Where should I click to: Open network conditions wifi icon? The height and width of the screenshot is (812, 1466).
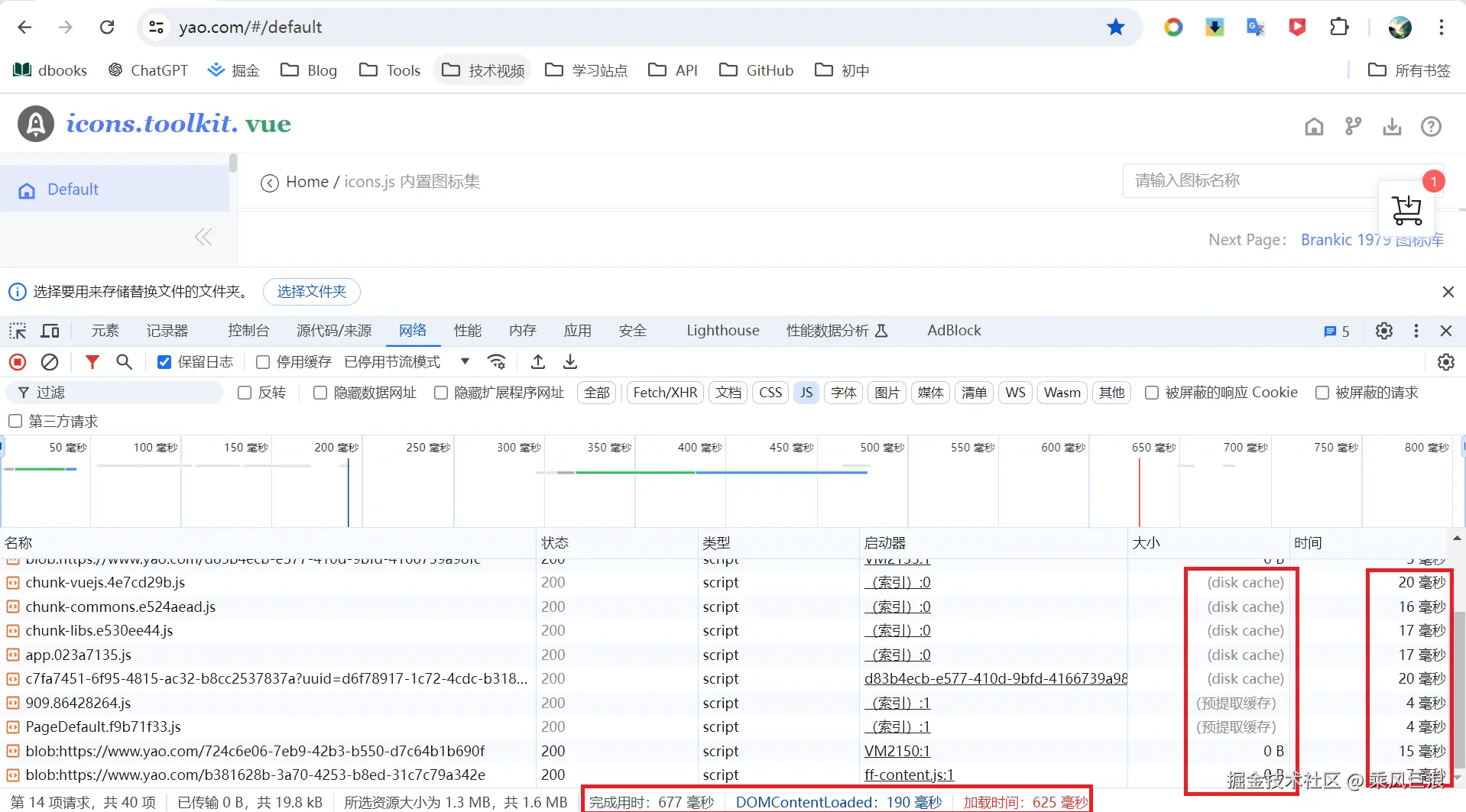(497, 362)
